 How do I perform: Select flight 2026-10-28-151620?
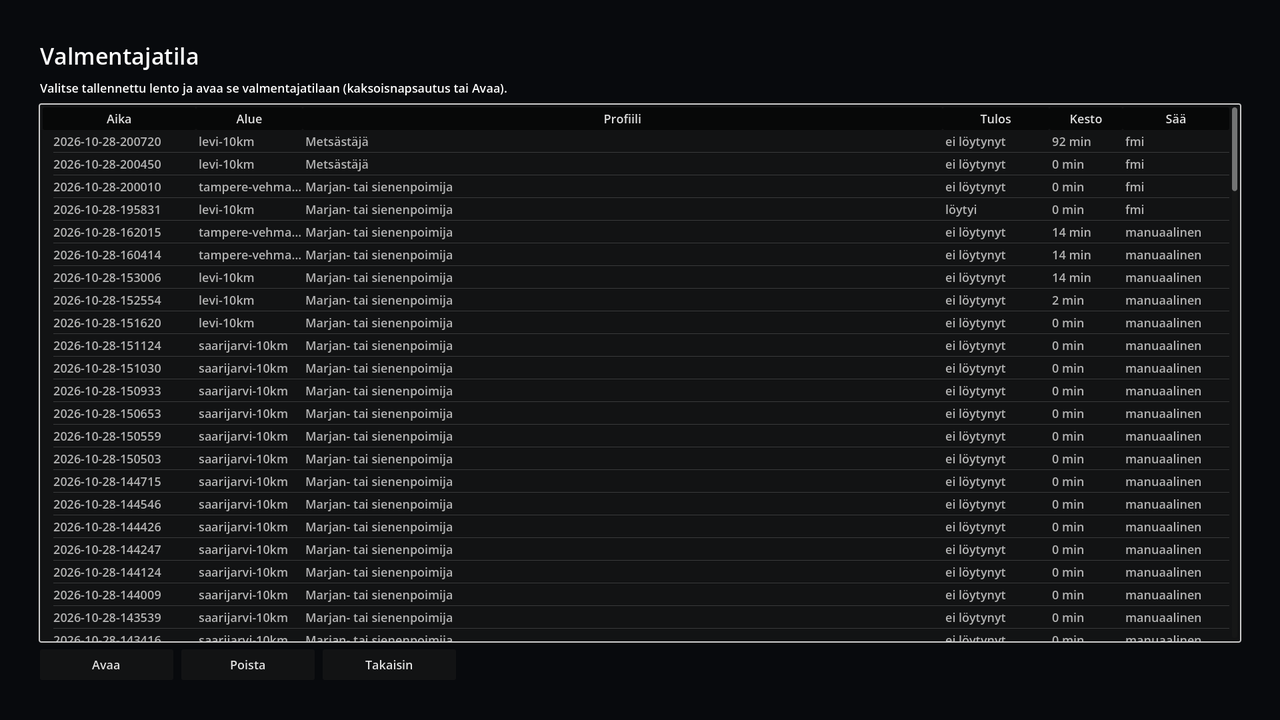click(641, 323)
